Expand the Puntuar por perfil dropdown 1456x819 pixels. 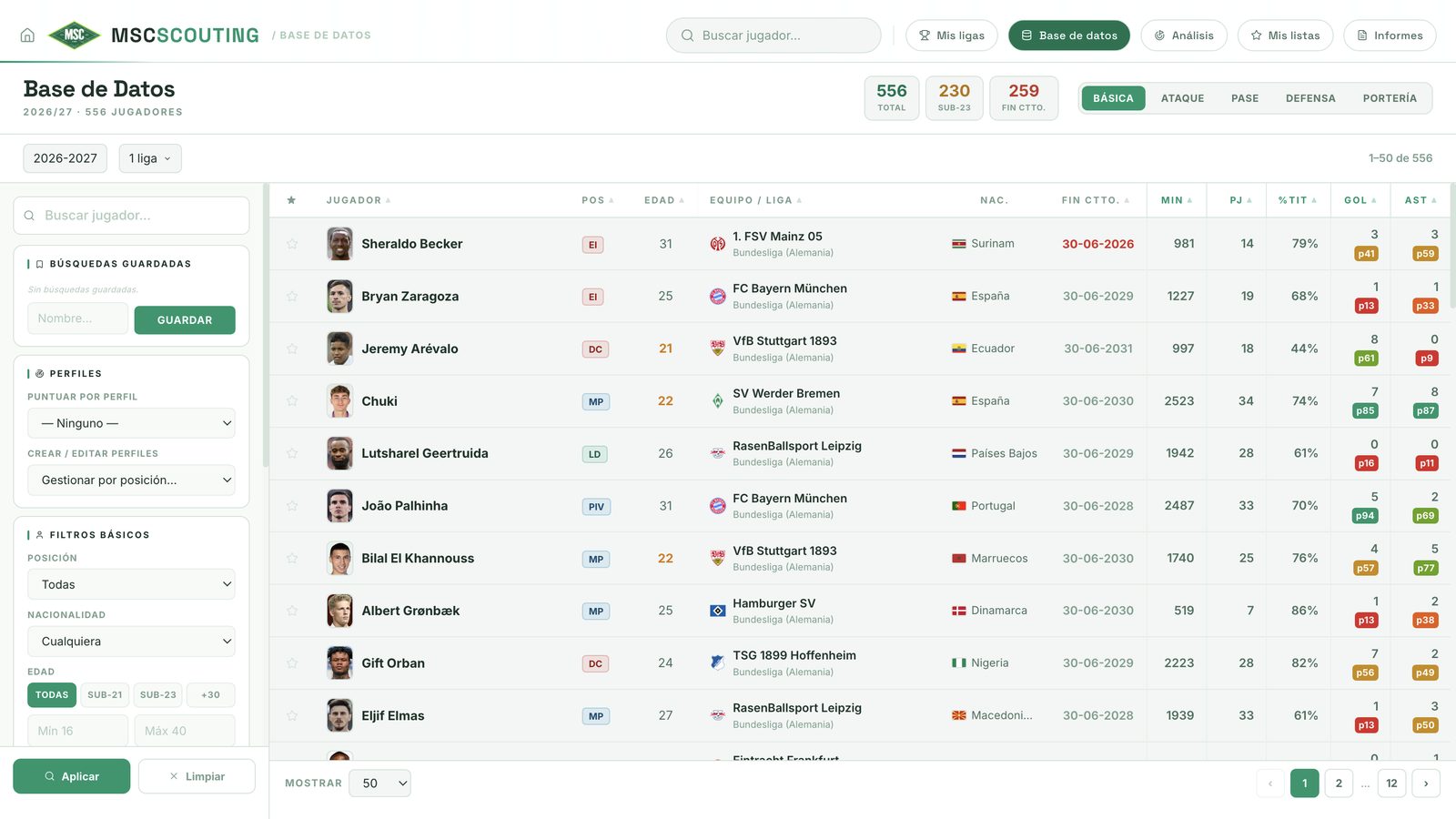tap(131, 423)
